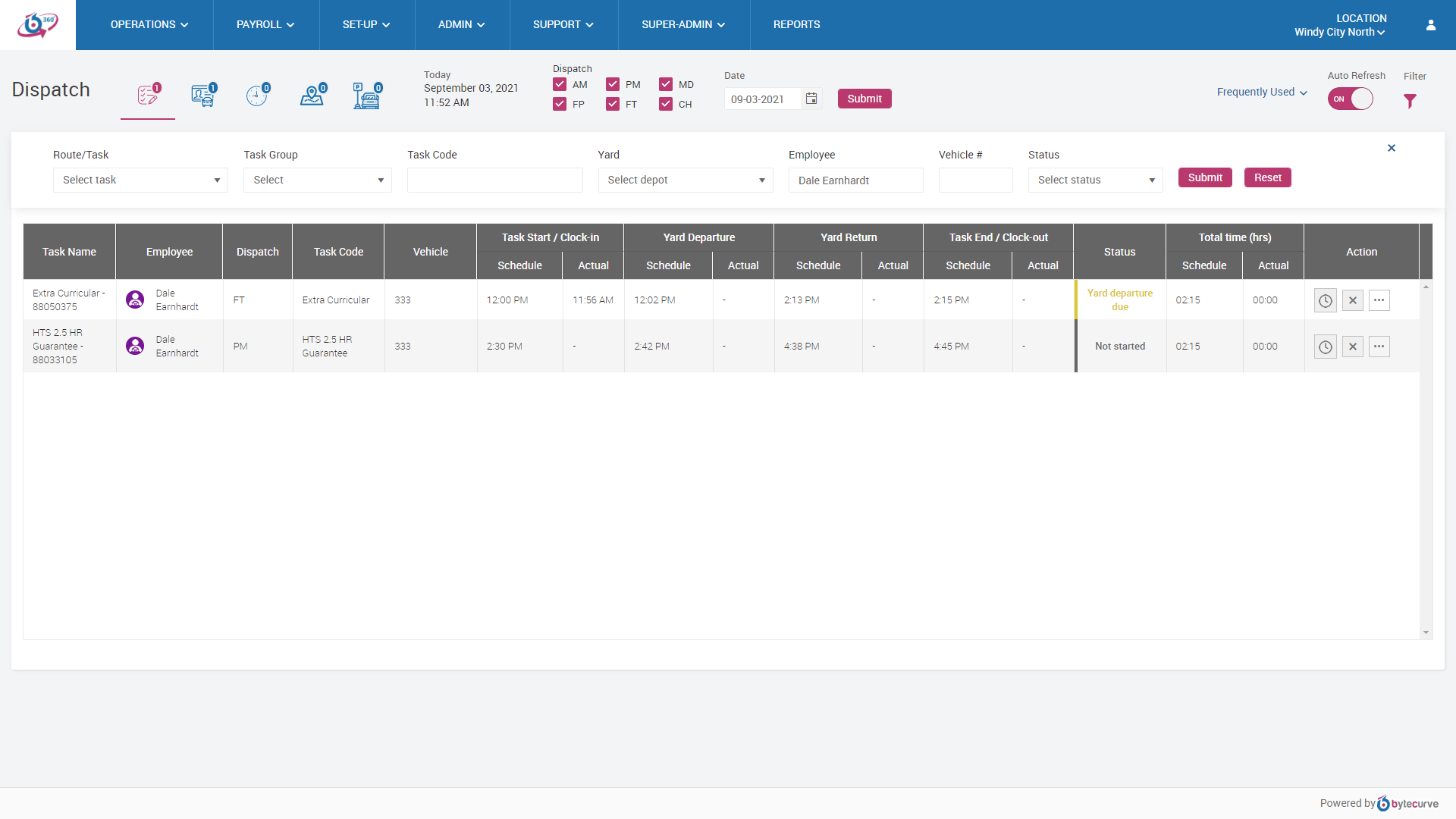Open the map location pin view
The image size is (1456, 819).
tap(312, 96)
